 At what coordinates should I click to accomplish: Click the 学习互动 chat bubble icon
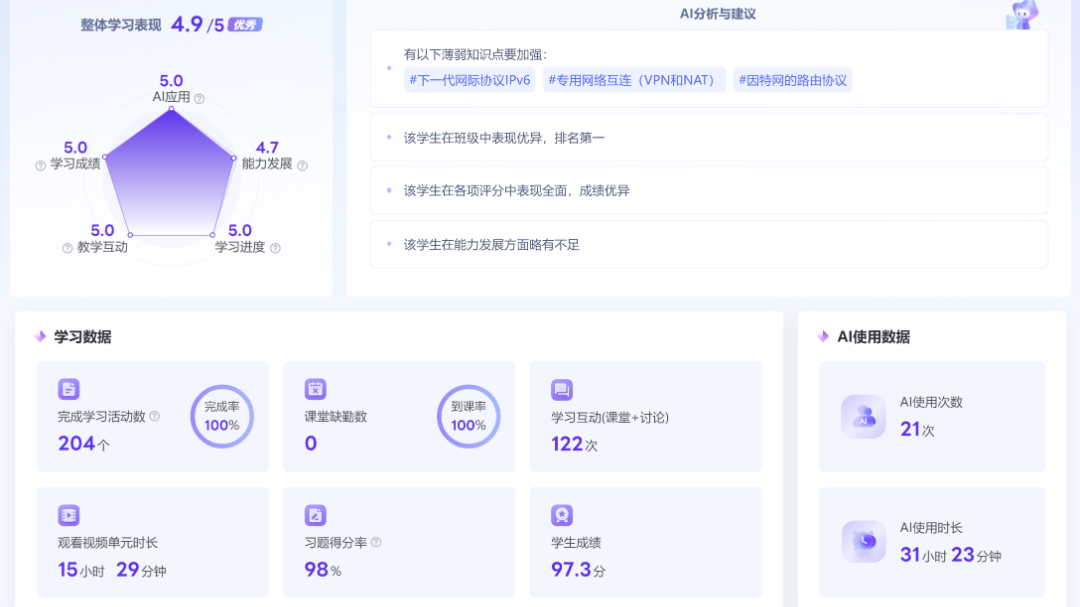coord(562,390)
